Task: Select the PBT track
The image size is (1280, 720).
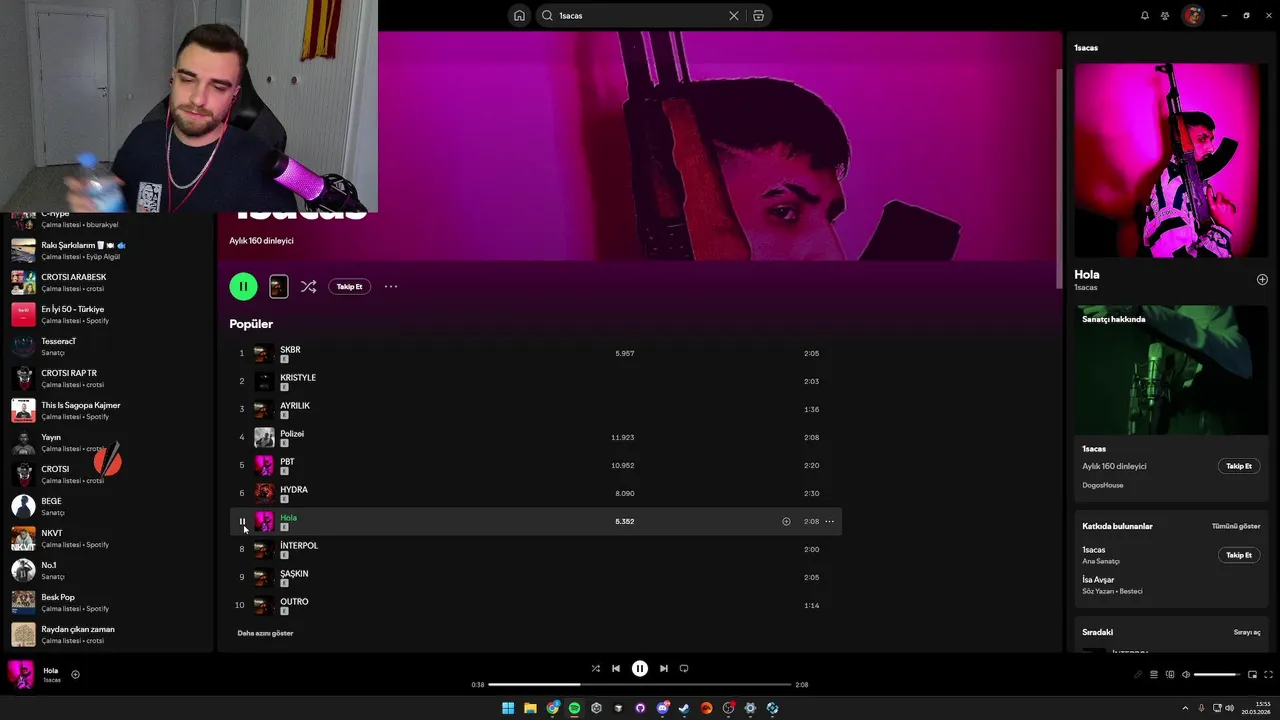Action: tap(536, 465)
